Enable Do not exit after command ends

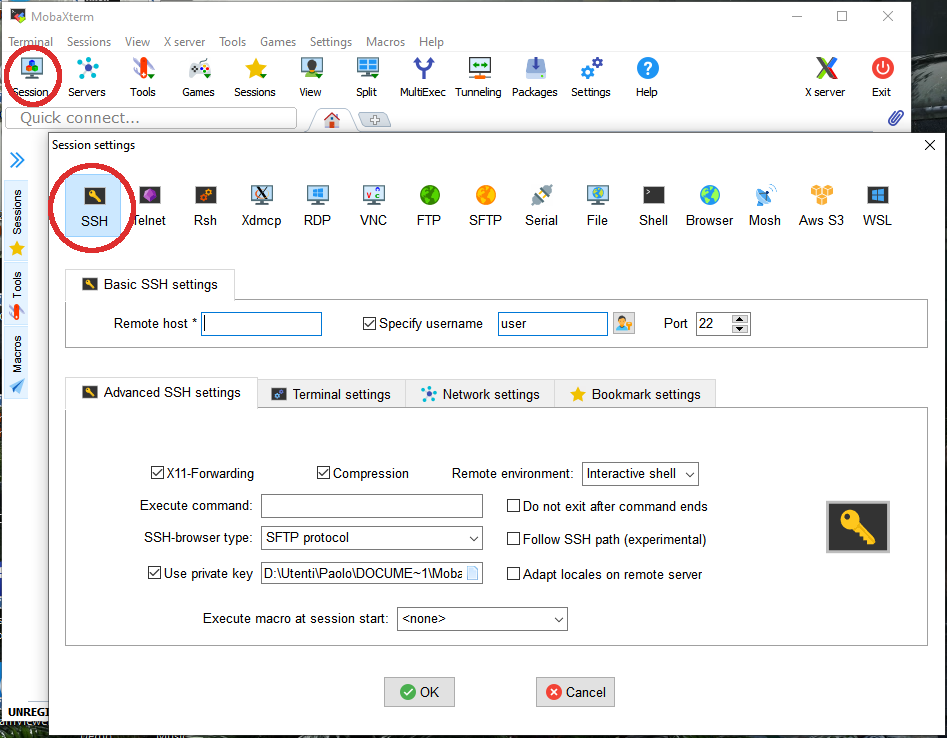click(x=513, y=505)
